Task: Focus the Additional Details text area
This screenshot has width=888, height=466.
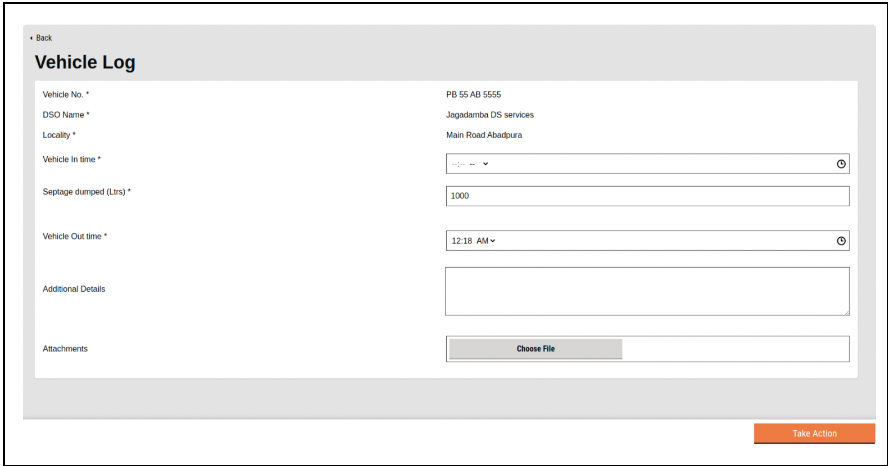Action: 647,291
